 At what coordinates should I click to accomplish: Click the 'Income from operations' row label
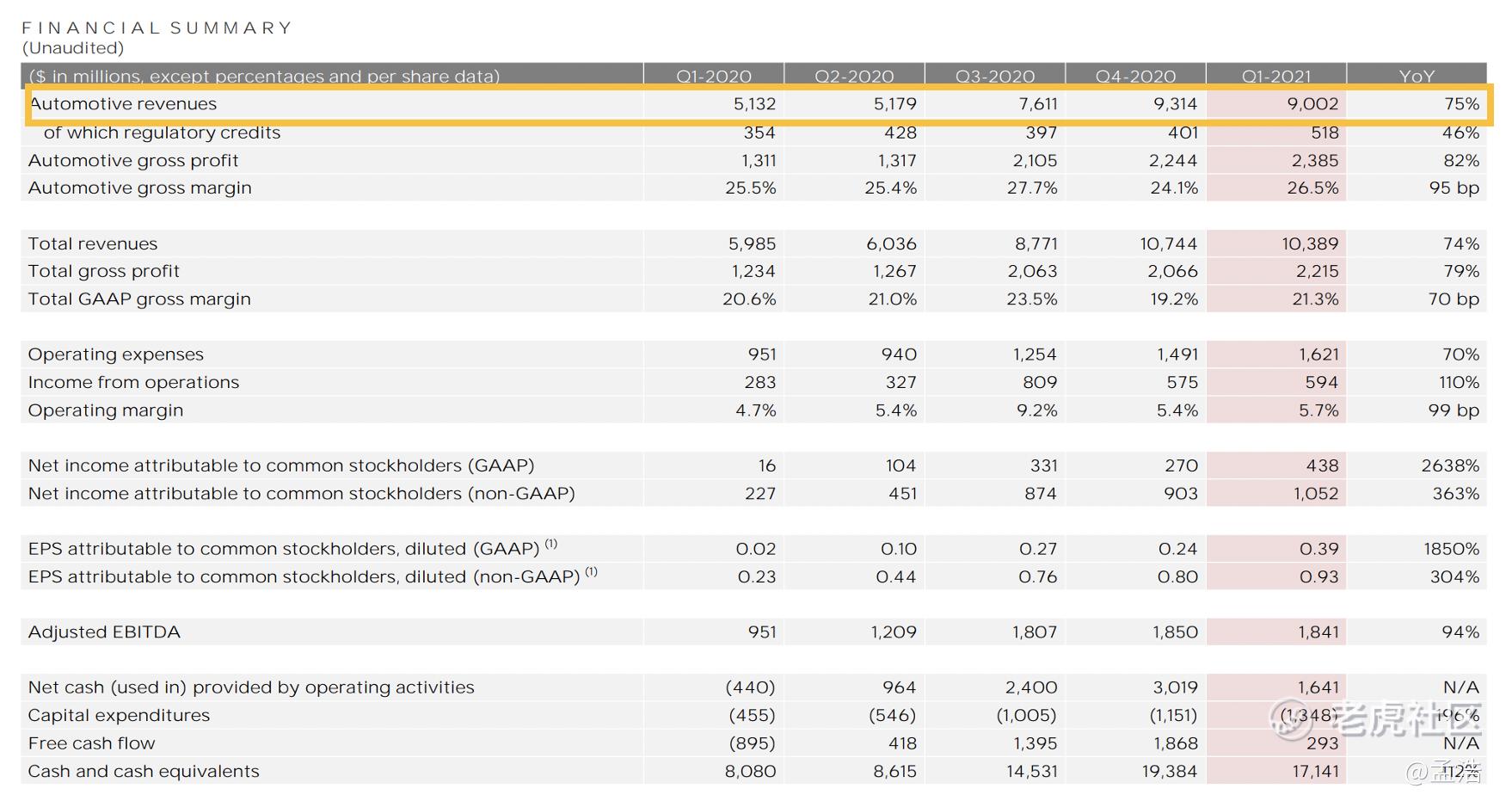(x=133, y=382)
